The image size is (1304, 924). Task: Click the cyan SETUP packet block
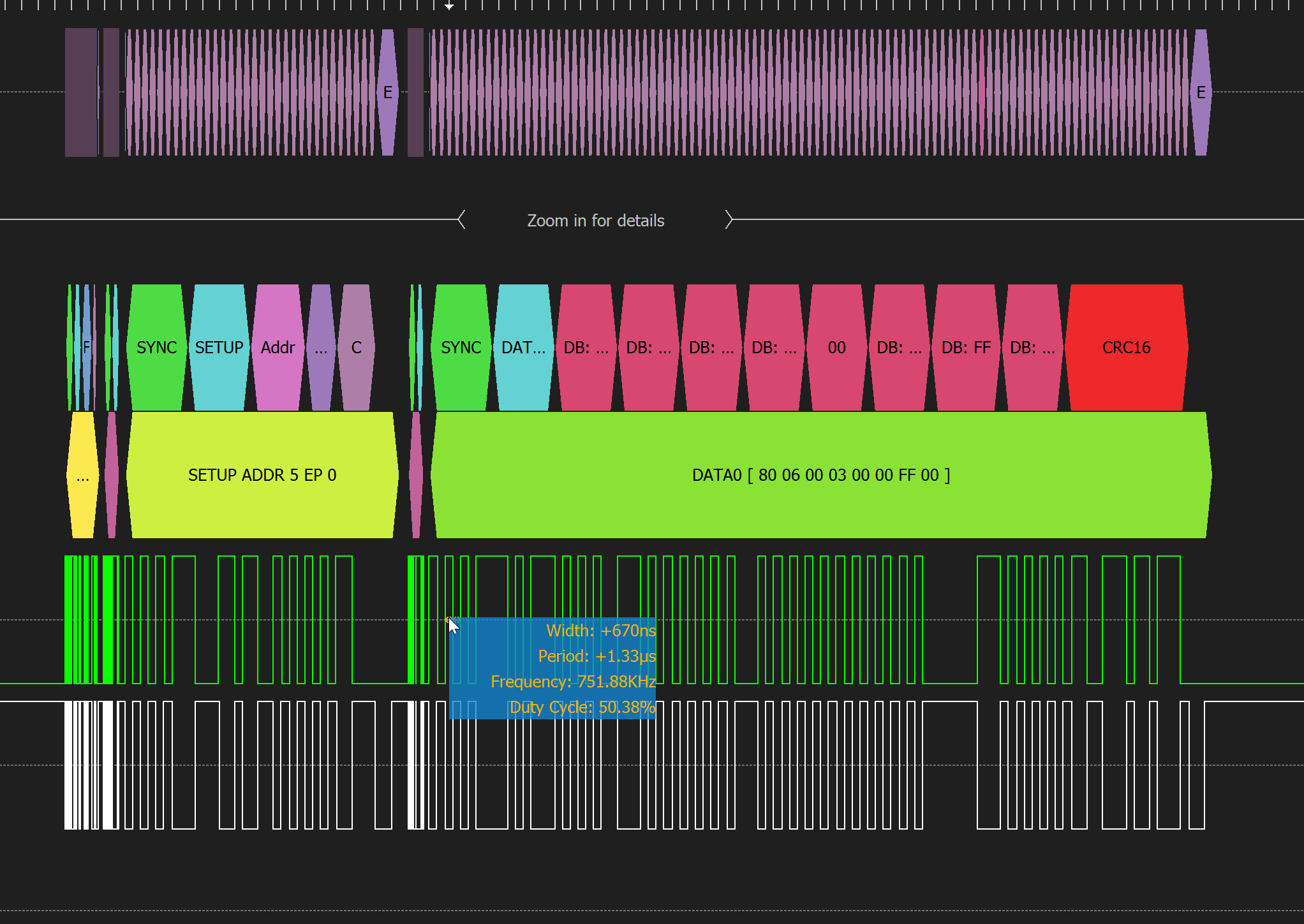click(x=219, y=348)
